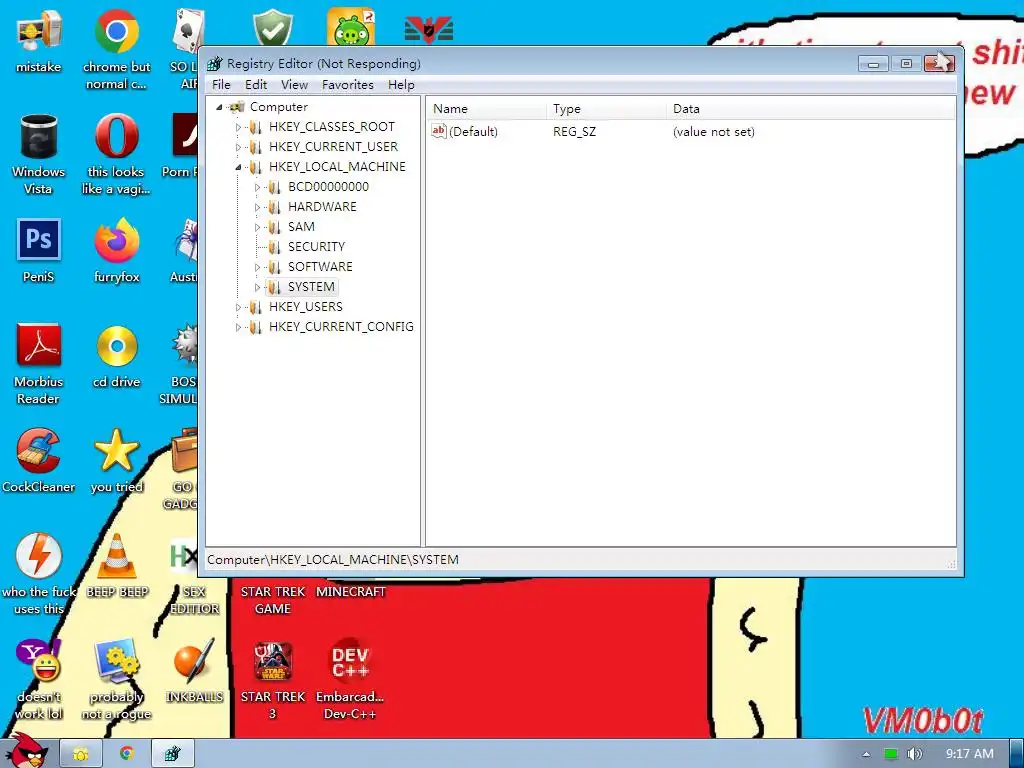Select the HARDWARE key in the tree

[322, 206]
